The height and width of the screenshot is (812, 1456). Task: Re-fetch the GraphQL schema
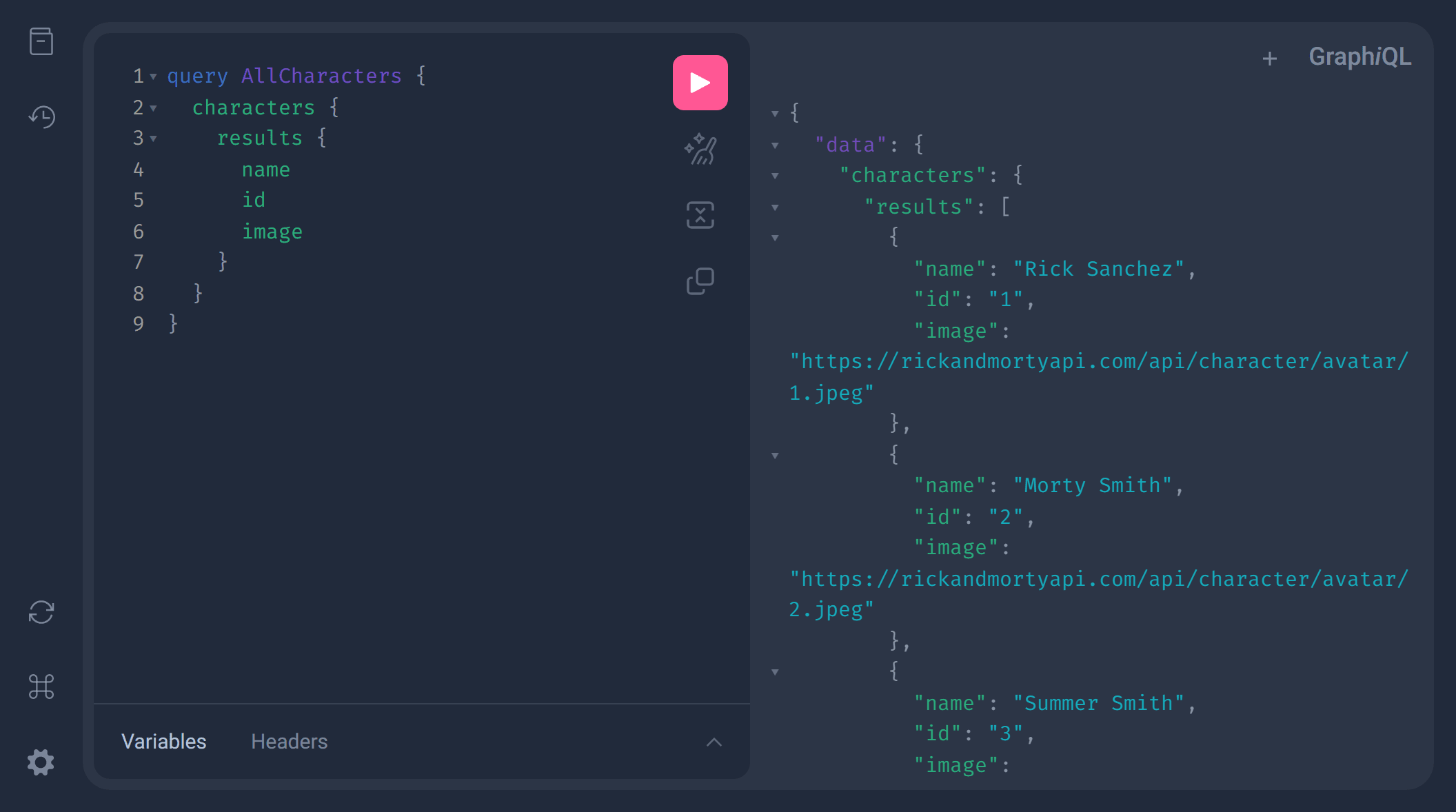(x=41, y=612)
